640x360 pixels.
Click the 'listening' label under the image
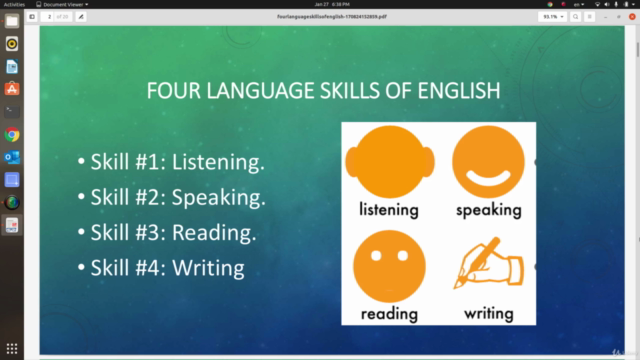coord(389,210)
